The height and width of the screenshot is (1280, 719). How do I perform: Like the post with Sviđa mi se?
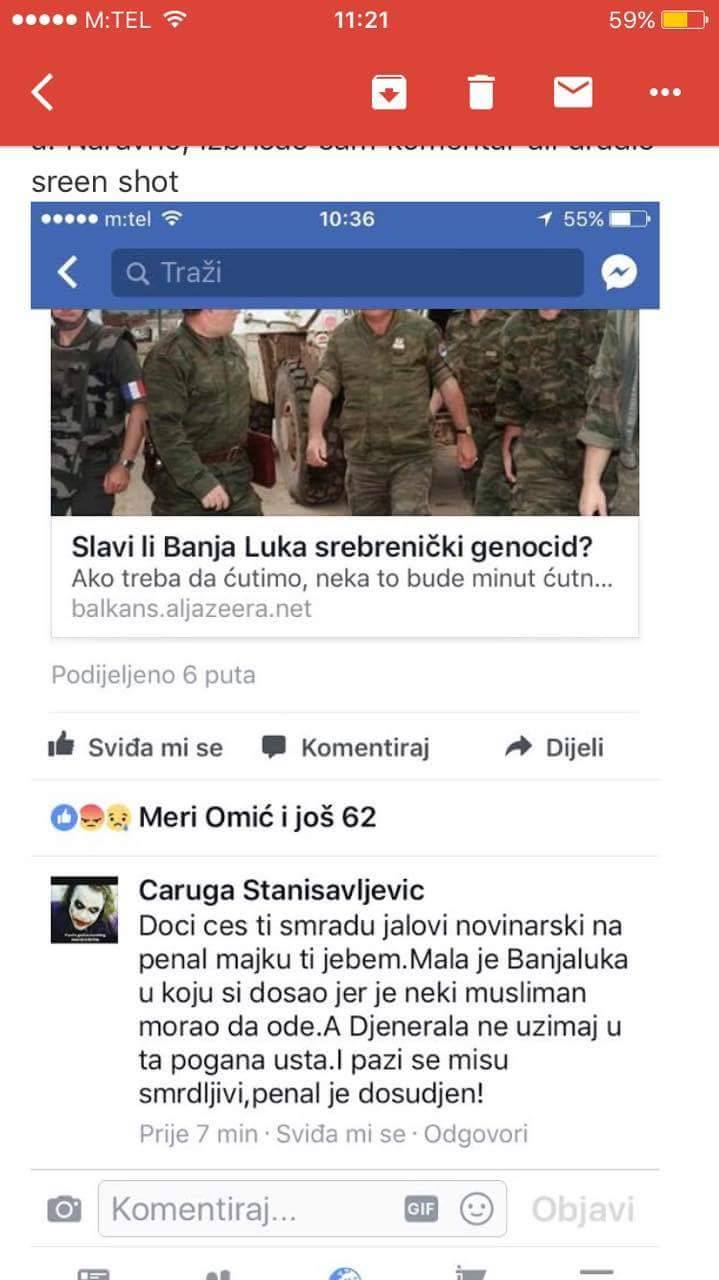tap(136, 747)
